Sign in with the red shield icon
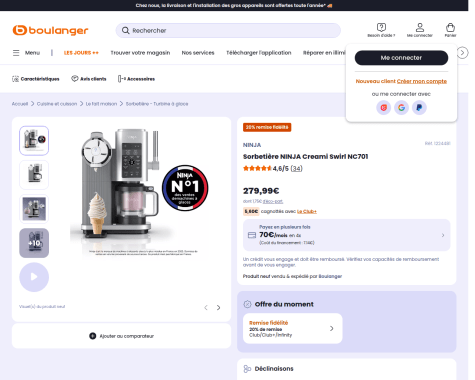475x380 pixels. (384, 108)
